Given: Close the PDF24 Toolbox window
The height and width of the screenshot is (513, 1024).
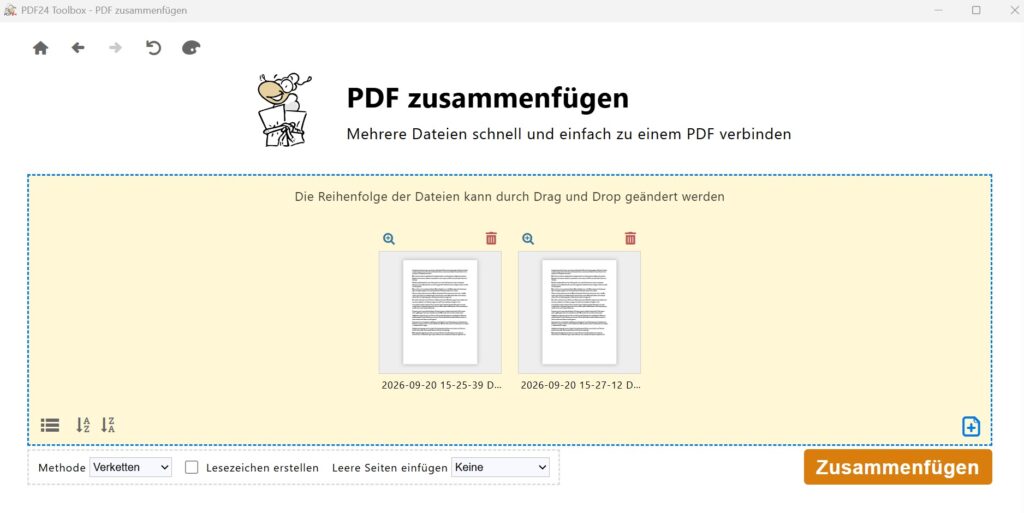Looking at the screenshot, I should click(x=1014, y=10).
